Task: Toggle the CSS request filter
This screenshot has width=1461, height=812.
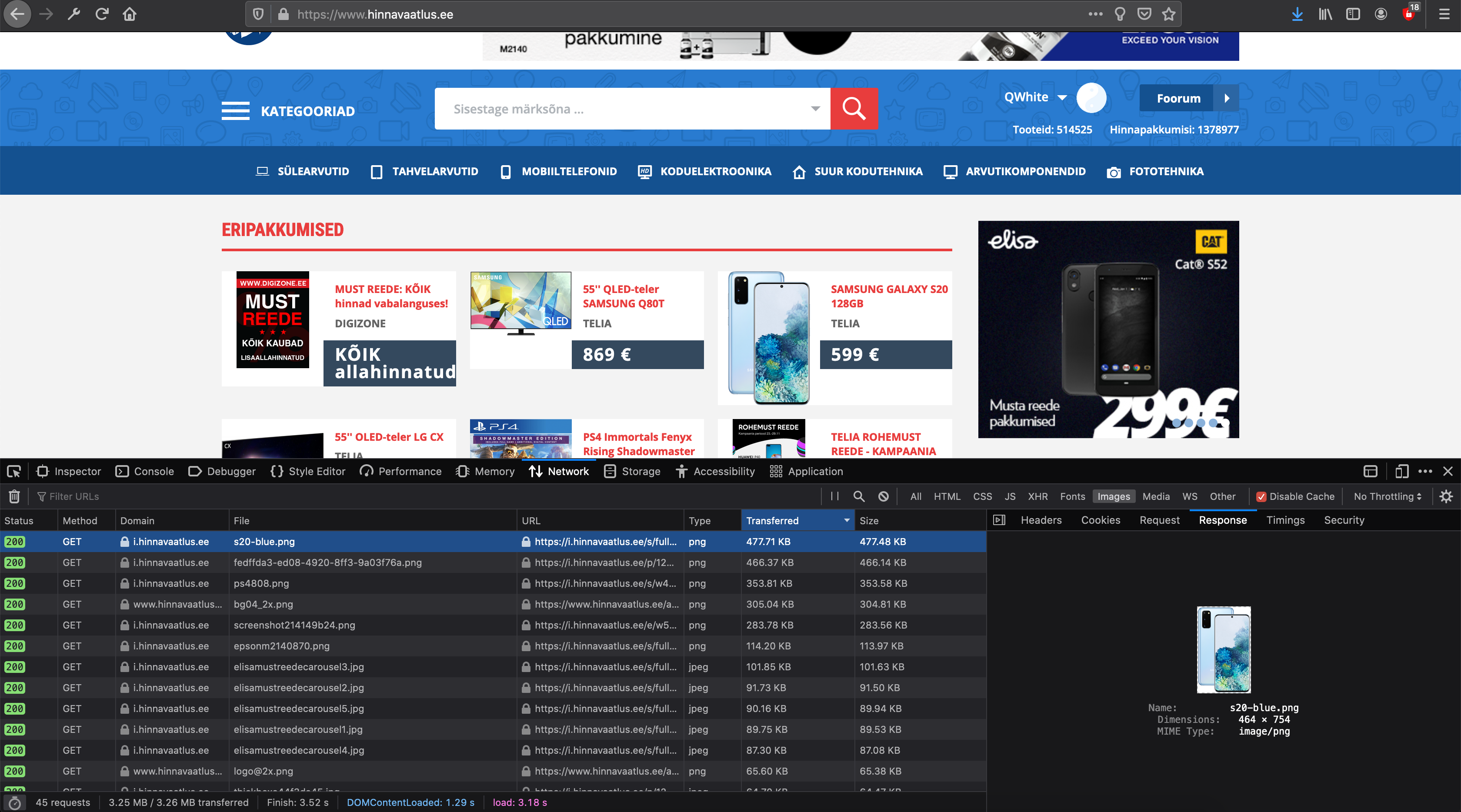Action: tap(982, 496)
